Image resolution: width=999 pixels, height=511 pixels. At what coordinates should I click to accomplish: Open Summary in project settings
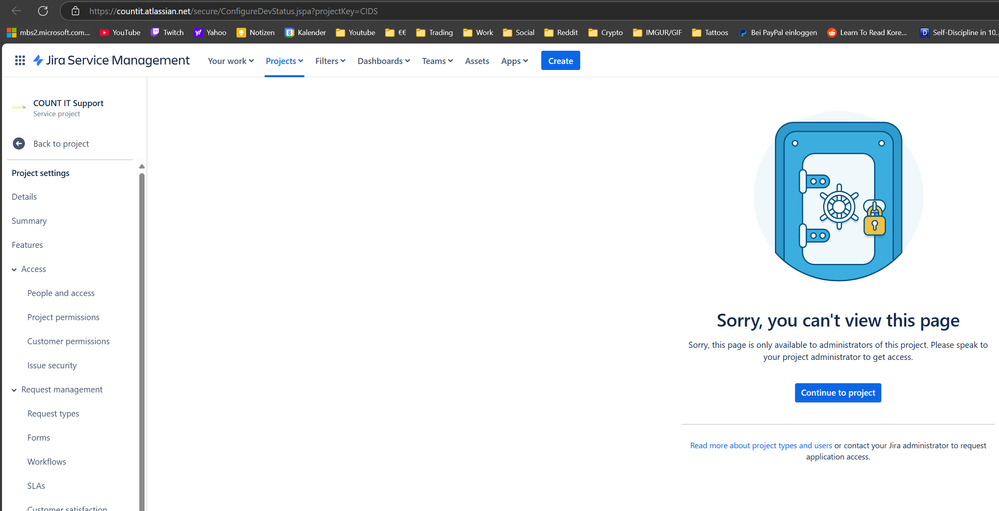(x=29, y=221)
